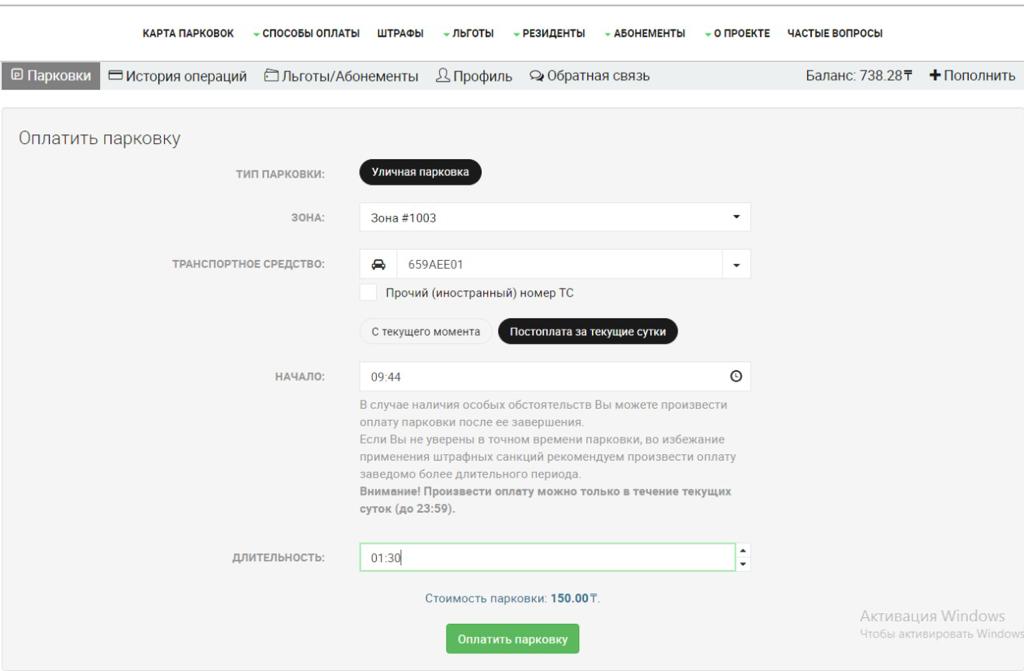
Task: Click the folder icon for Льготы/Абонементы
Action: click(271, 75)
